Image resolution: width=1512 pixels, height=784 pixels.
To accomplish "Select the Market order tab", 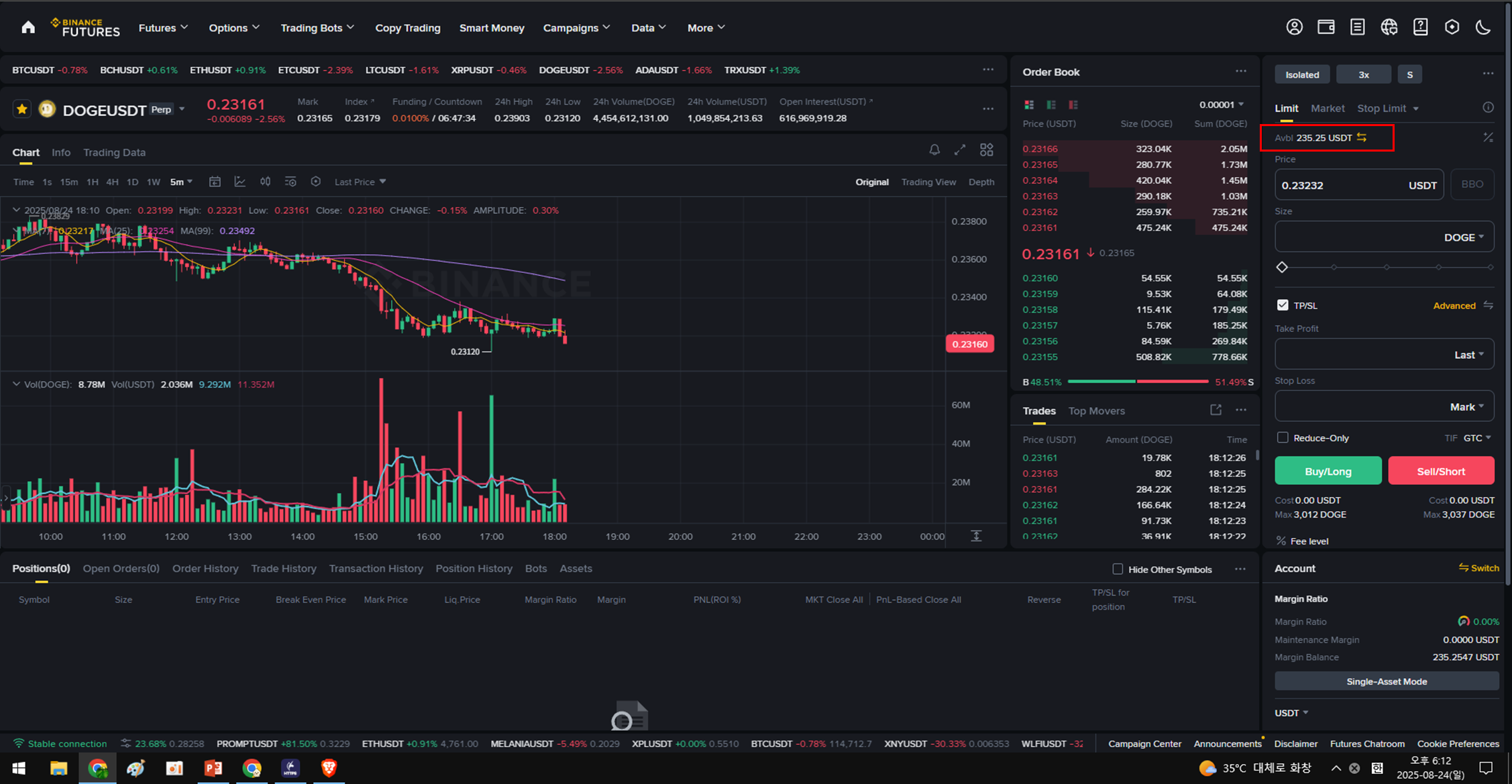I will pos(1327,109).
